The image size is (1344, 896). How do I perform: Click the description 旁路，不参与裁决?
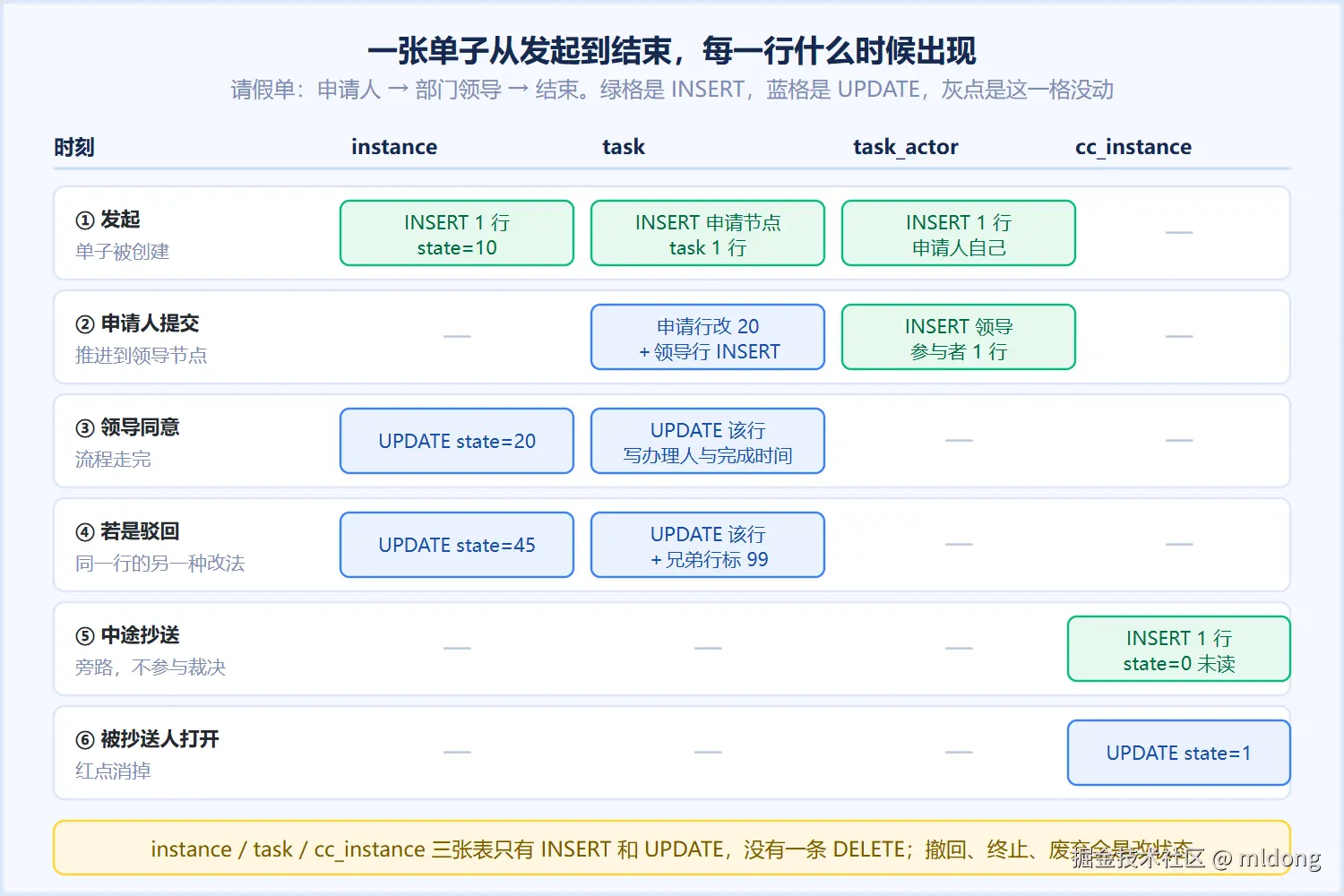coord(151,668)
